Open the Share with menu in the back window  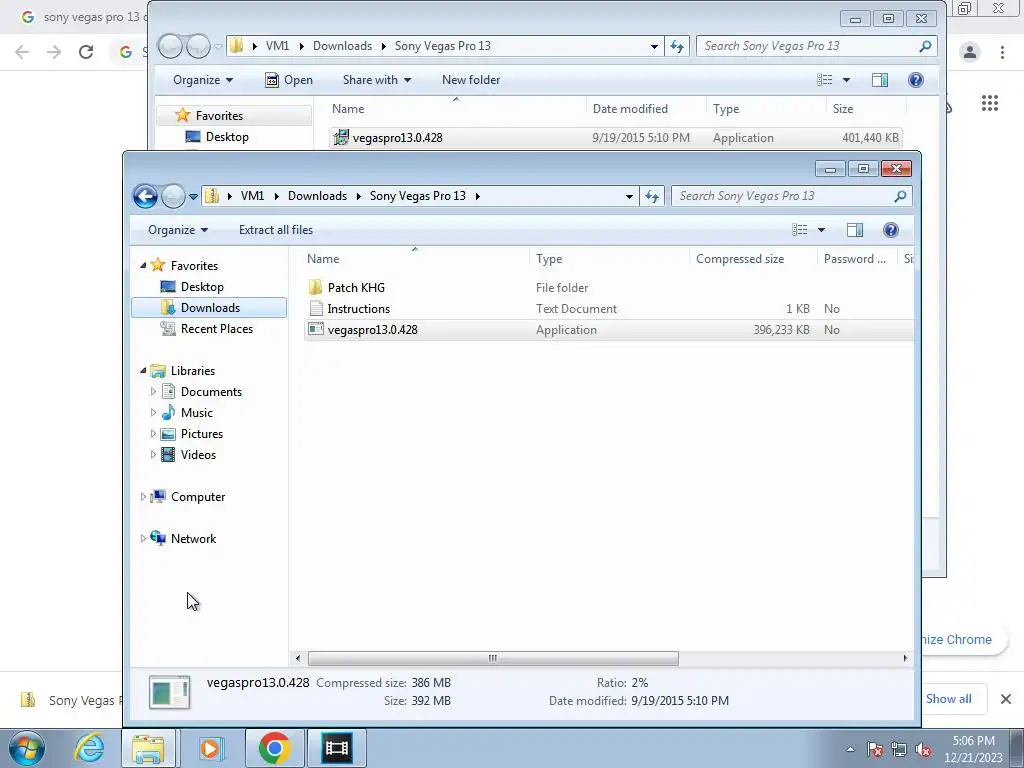[377, 80]
